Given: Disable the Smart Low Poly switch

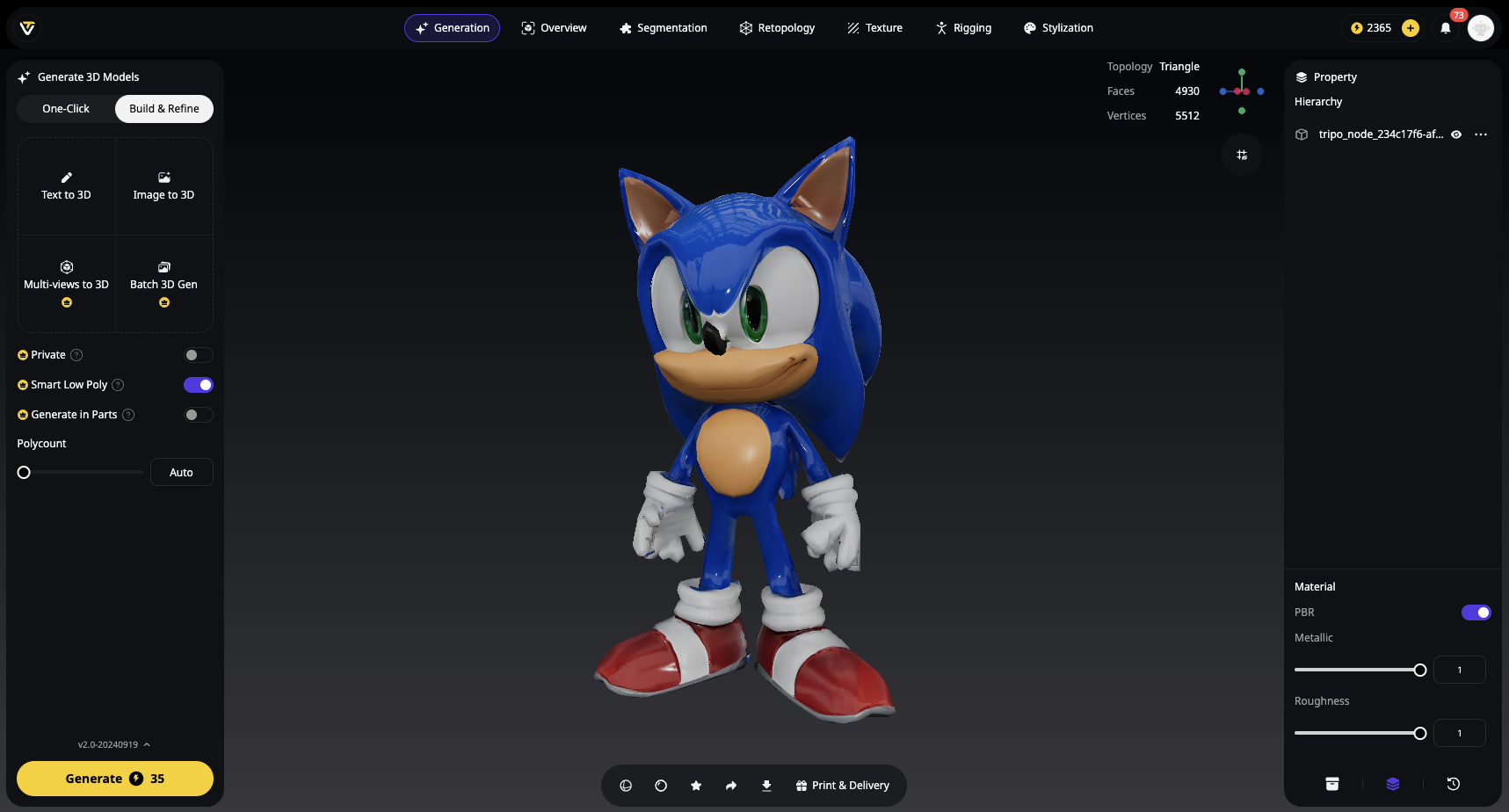Looking at the screenshot, I should (199, 385).
